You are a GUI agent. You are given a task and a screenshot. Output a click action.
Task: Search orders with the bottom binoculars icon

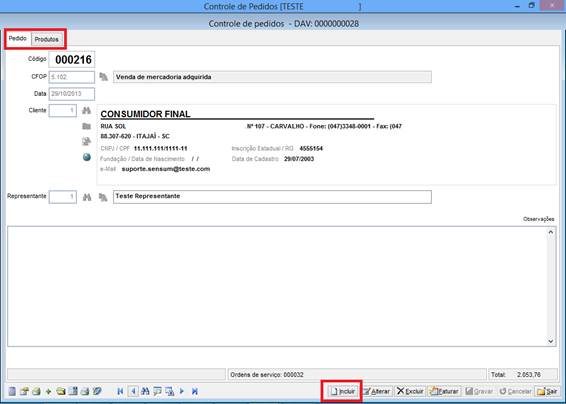click(x=145, y=391)
